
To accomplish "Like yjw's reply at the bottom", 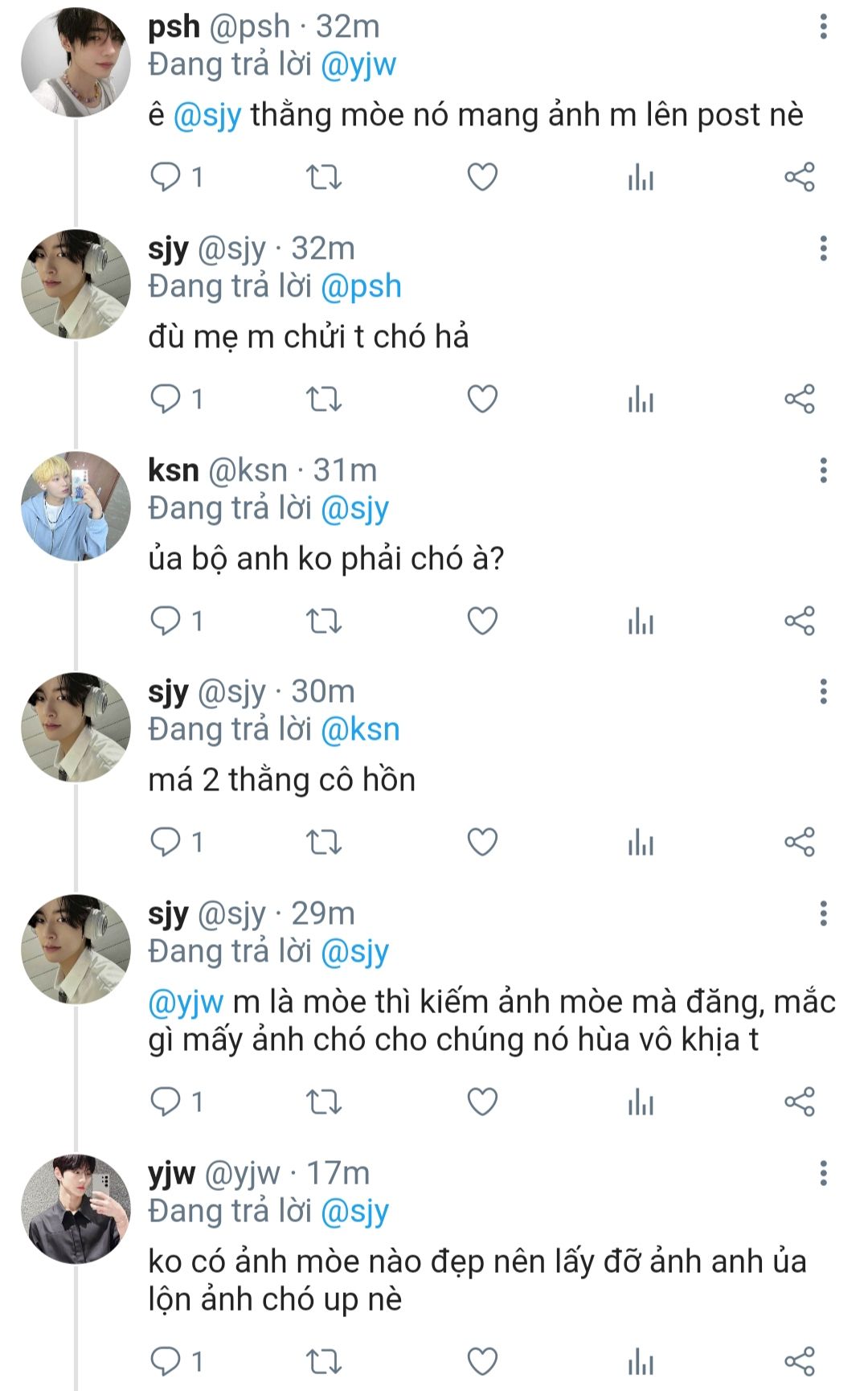I will tap(482, 1361).
